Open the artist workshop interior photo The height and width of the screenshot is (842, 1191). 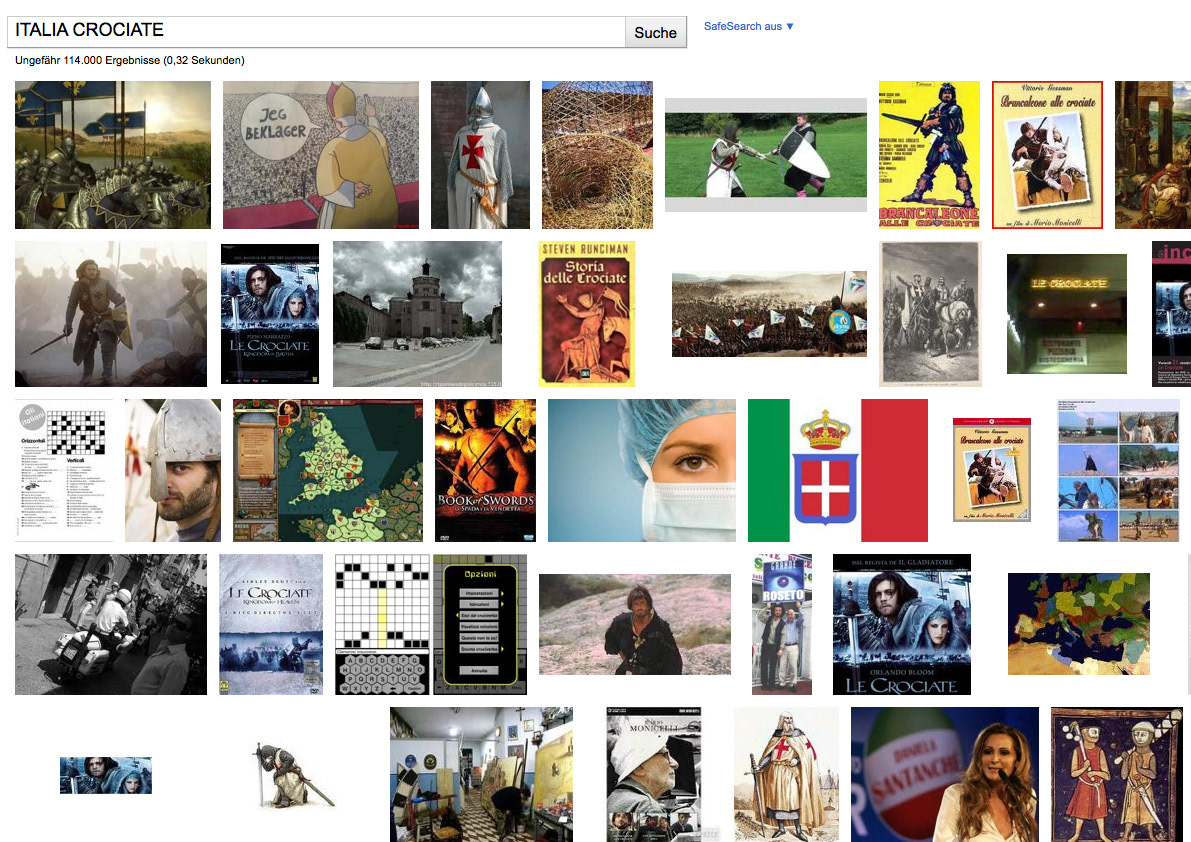point(482,774)
